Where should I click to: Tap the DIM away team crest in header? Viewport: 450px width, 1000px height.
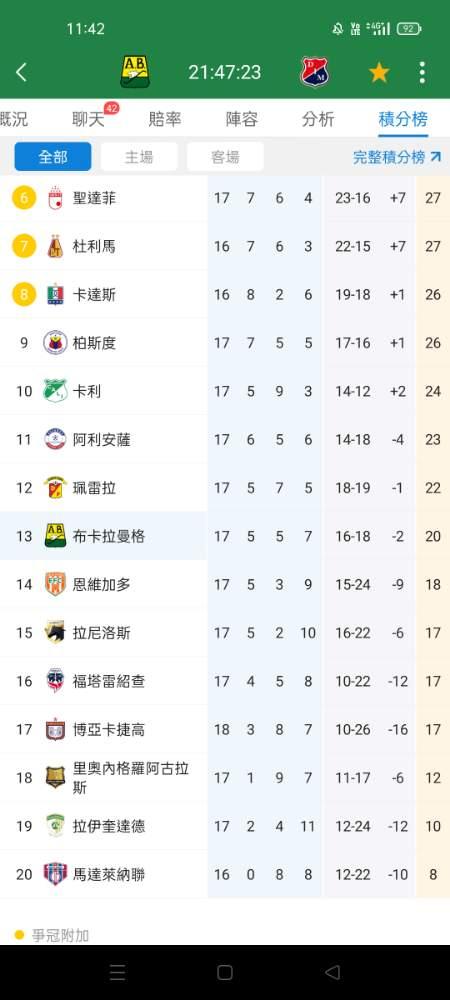click(314, 72)
